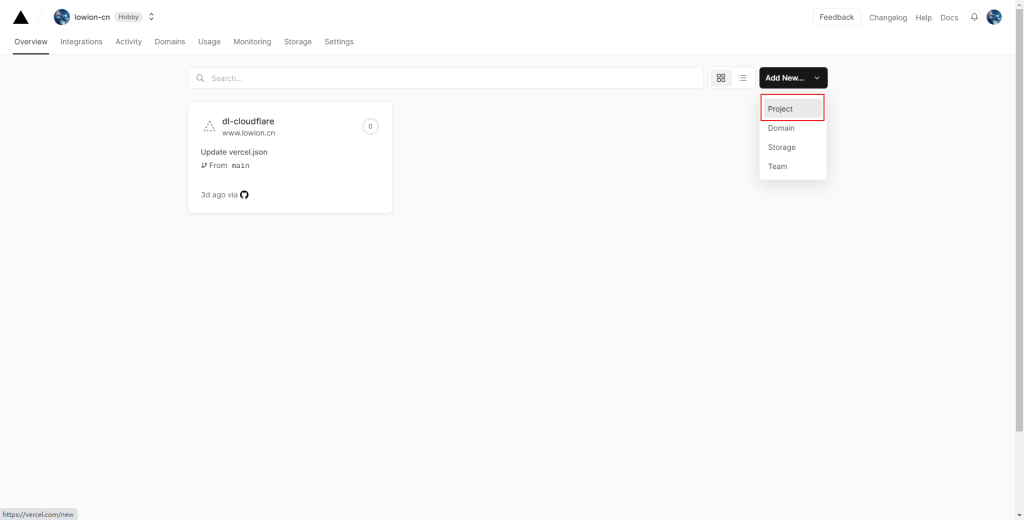This screenshot has height=520, width=1024.
Task: Open the Usage tab
Action: 209,42
